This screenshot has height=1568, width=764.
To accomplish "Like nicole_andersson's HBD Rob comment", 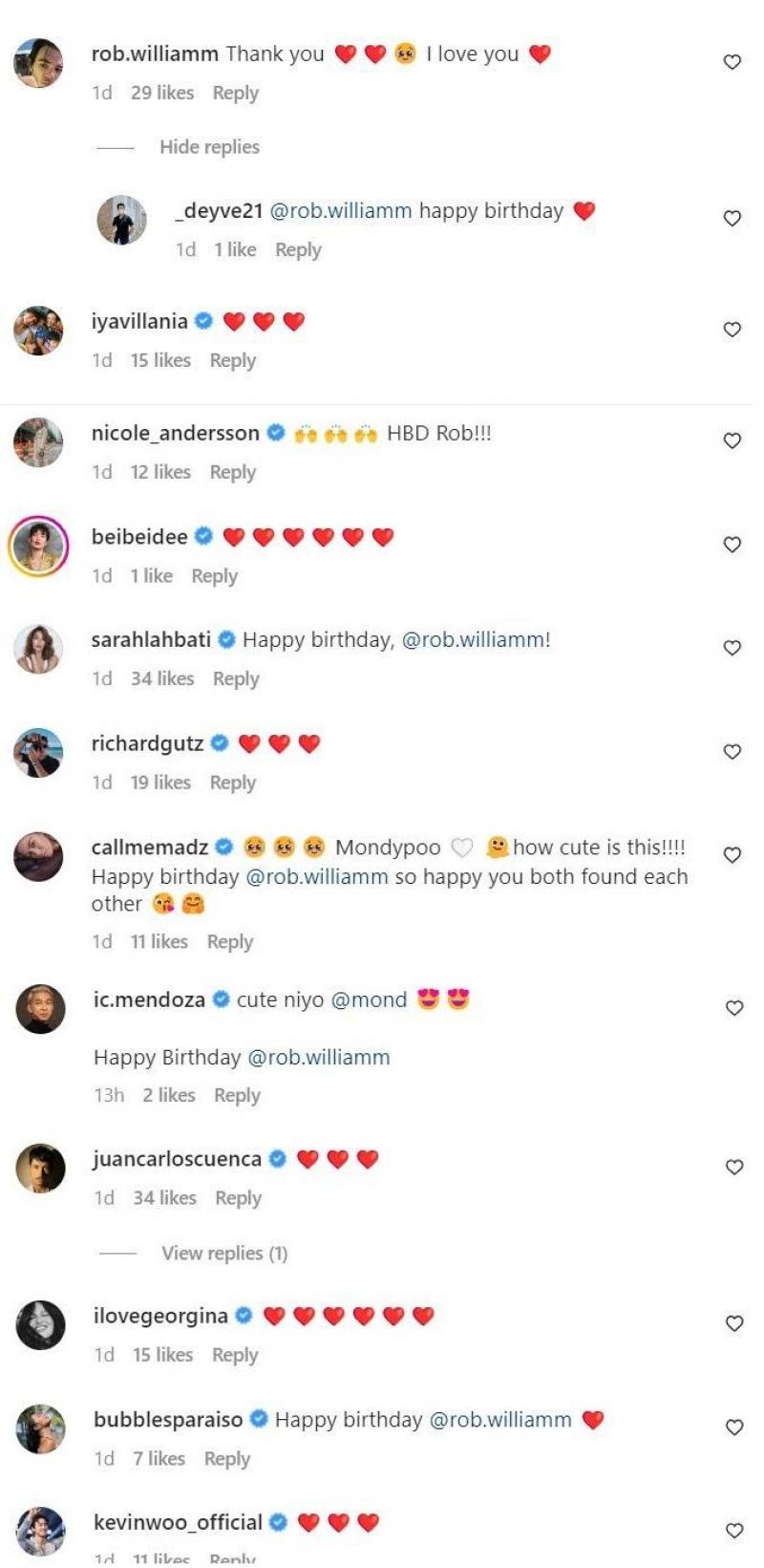I will pyautogui.click(x=732, y=440).
